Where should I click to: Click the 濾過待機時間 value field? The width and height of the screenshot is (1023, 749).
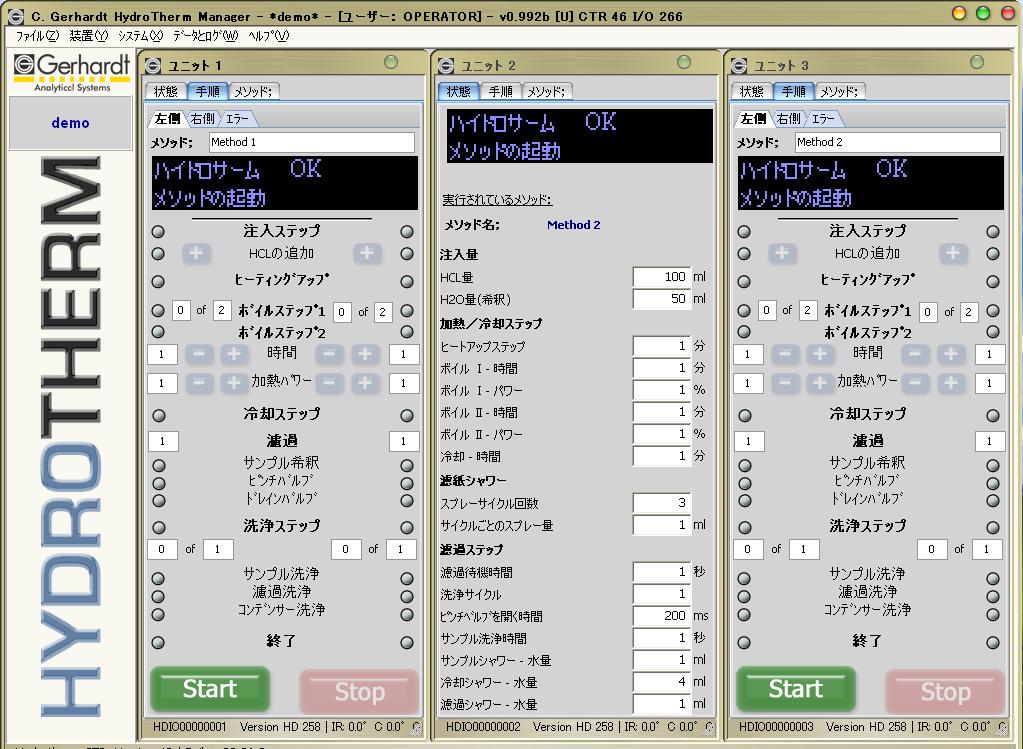pos(661,572)
